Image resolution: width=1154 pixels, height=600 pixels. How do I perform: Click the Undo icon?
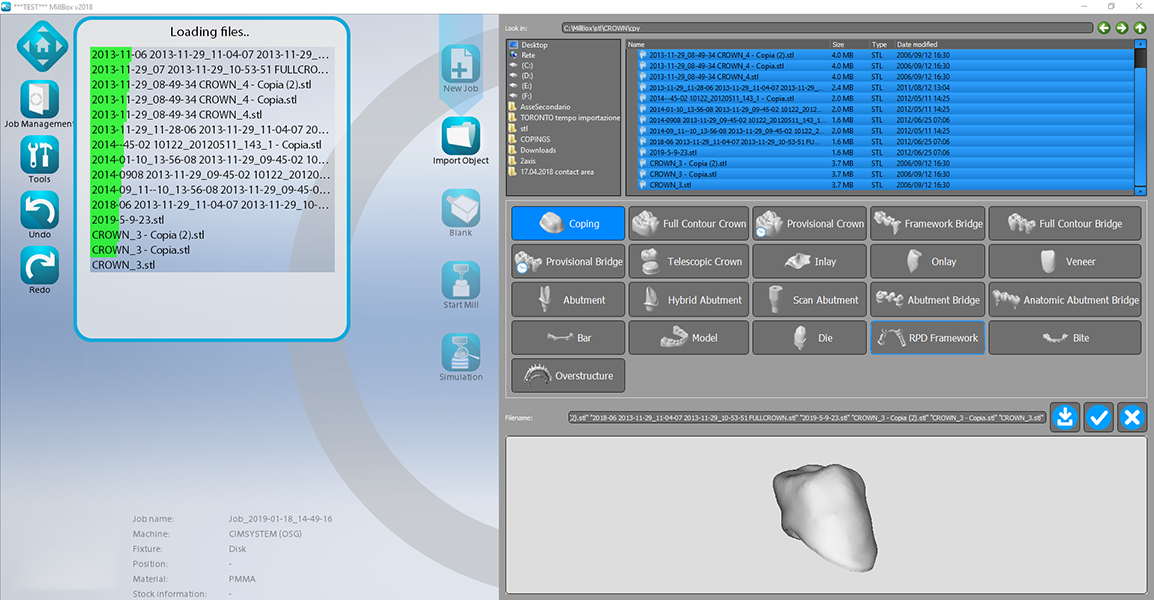39,211
